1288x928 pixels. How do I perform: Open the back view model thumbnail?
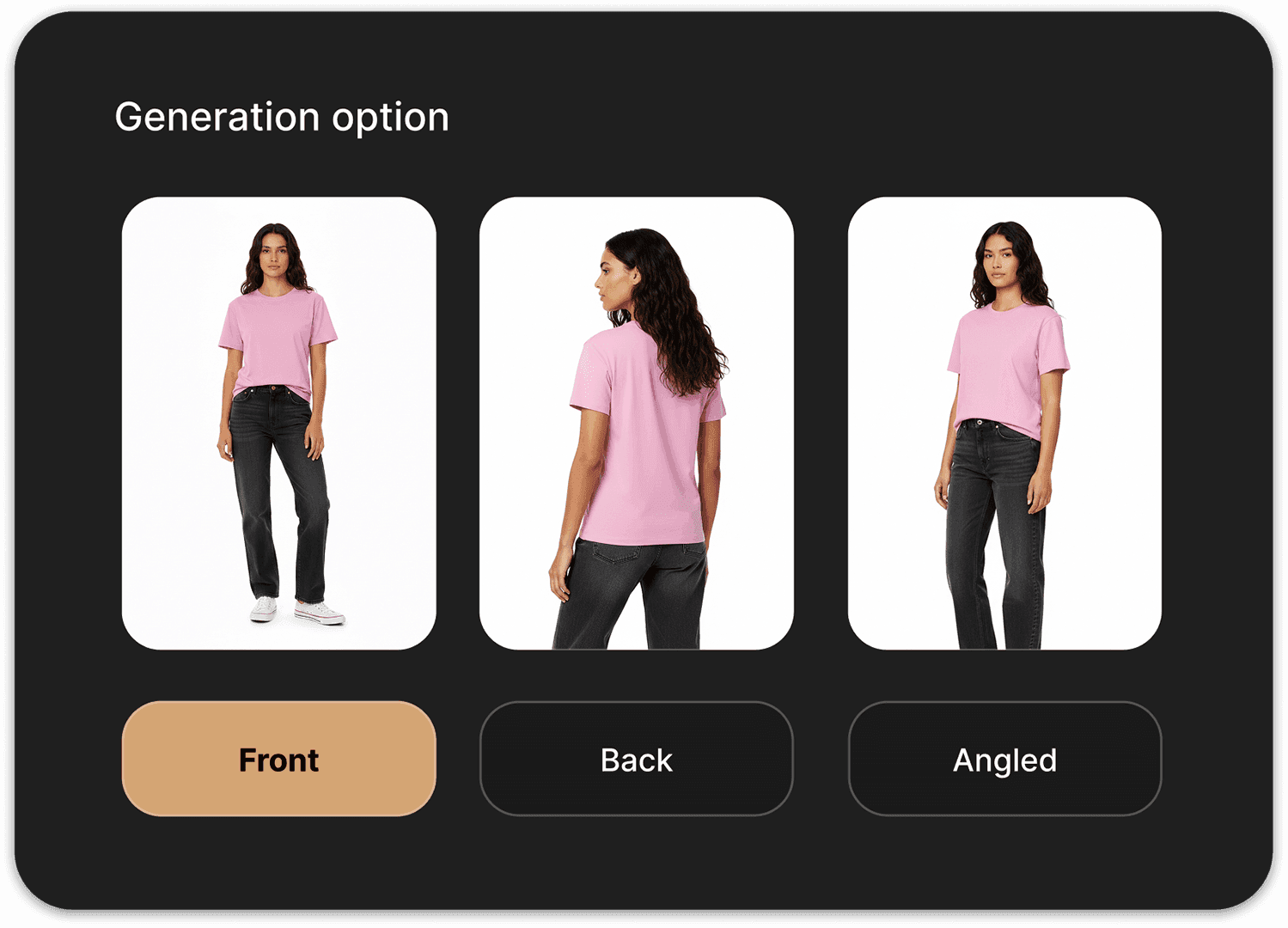click(637, 424)
